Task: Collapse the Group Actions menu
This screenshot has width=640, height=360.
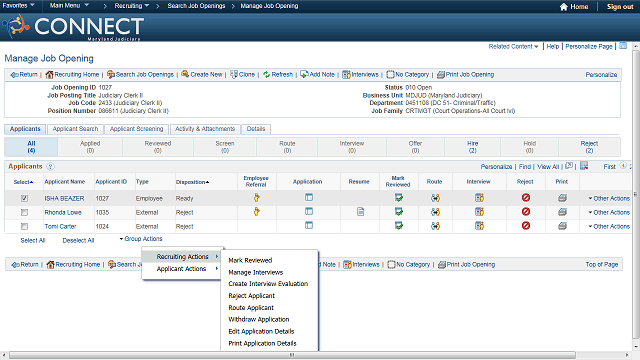Action: [x=141, y=239]
